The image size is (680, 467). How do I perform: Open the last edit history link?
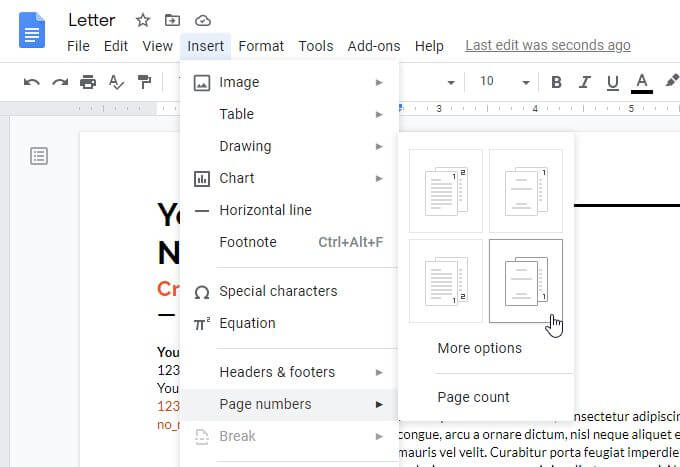pyautogui.click(x=548, y=45)
